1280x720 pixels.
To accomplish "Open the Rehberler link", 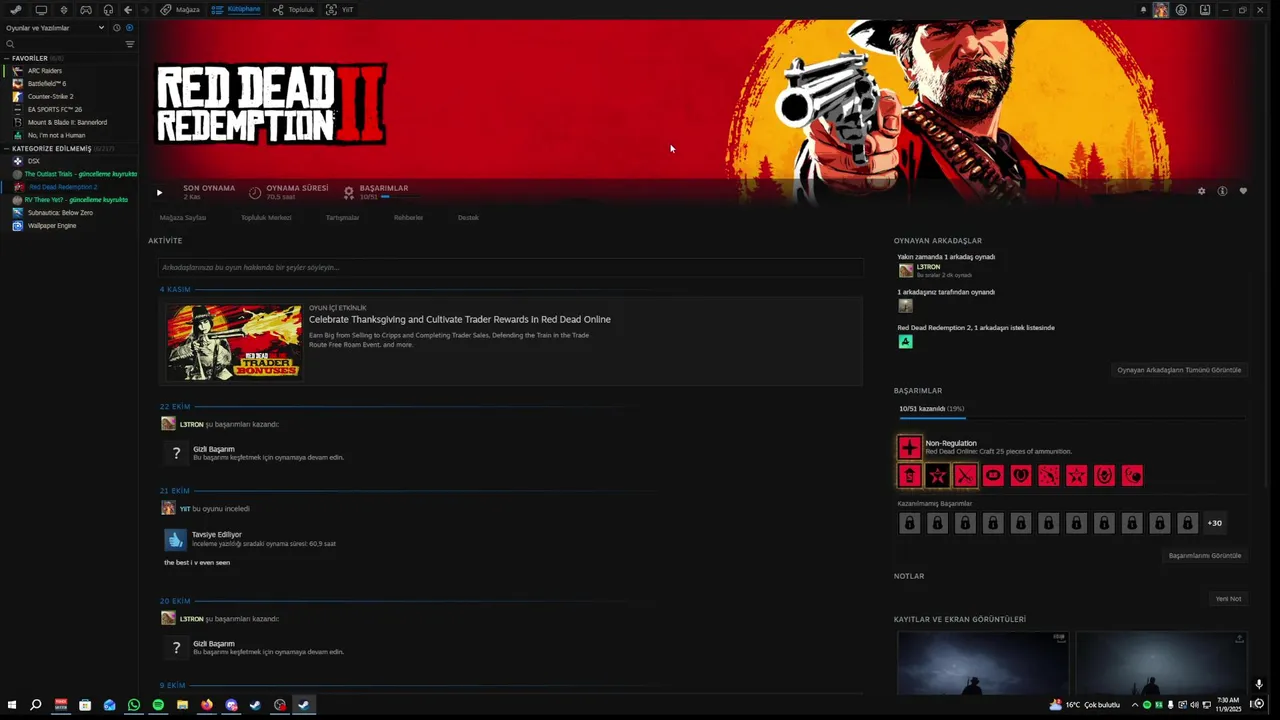I will click(x=408, y=217).
